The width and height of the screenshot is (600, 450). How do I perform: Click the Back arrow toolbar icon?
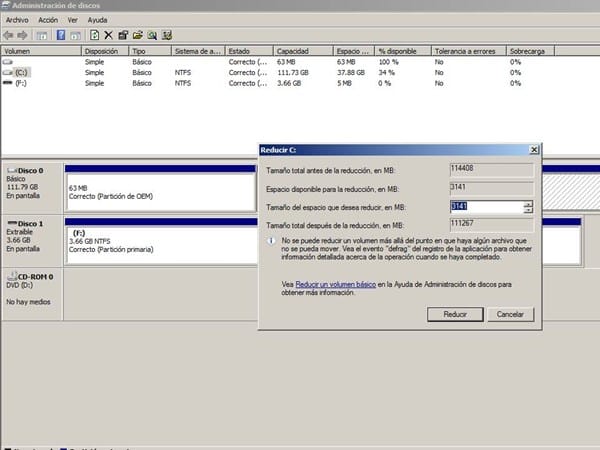tap(9, 35)
